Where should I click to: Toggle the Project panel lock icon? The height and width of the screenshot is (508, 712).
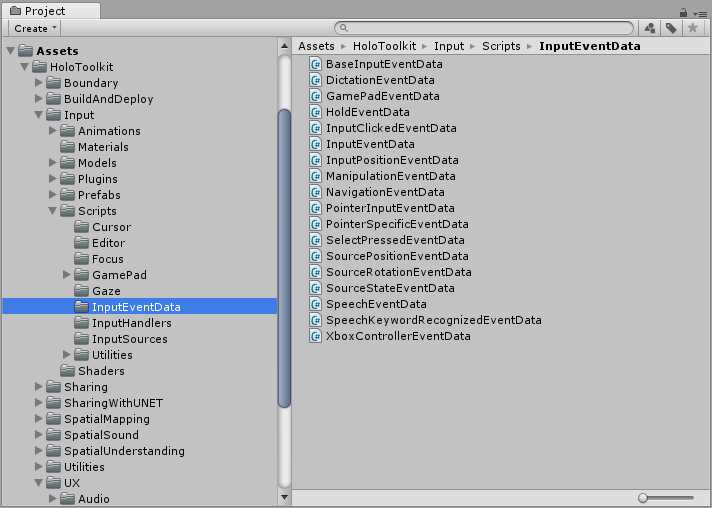click(683, 12)
